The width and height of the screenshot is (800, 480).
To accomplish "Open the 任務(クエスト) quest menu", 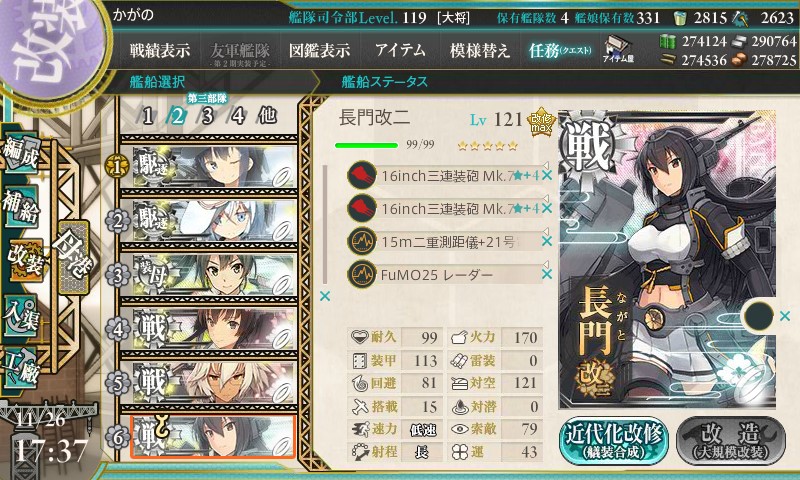I will tap(560, 50).
